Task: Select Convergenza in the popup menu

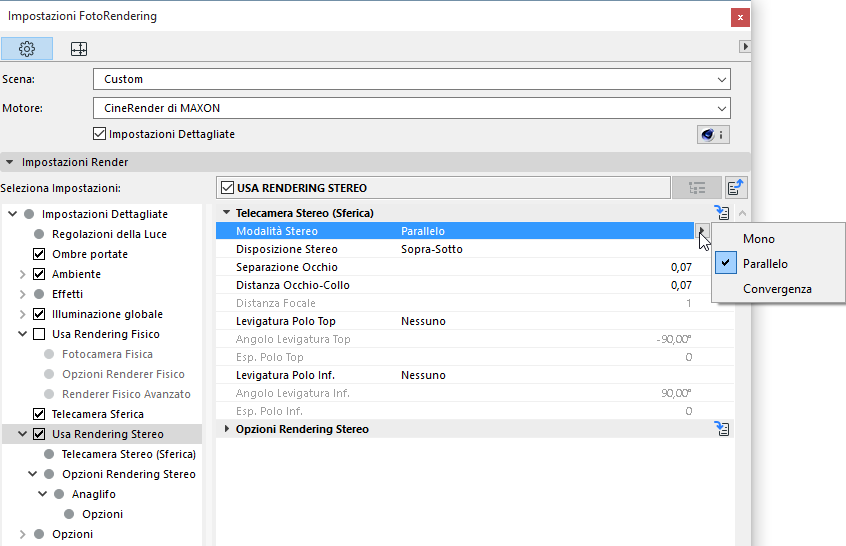Action: click(777, 289)
